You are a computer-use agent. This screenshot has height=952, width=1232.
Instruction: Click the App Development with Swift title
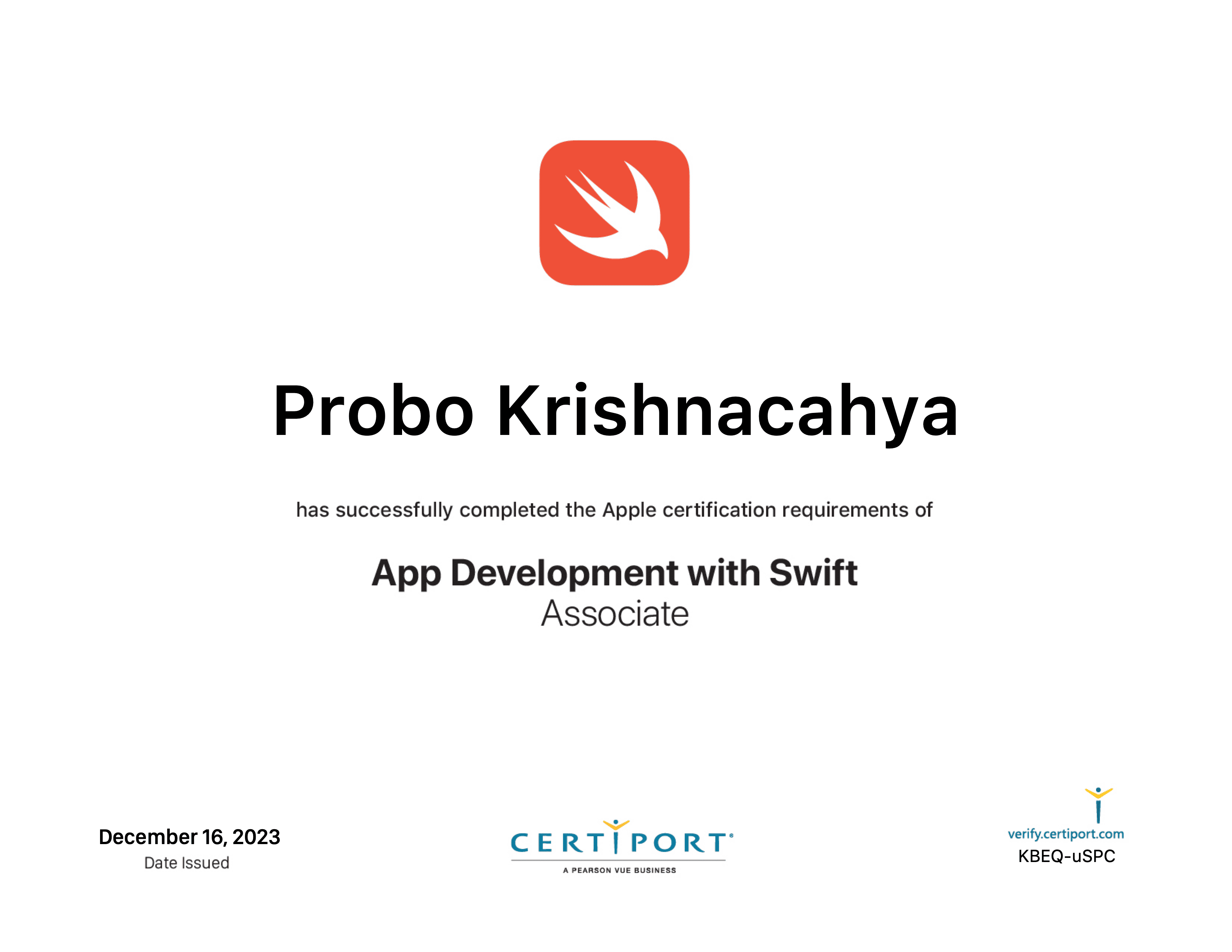point(614,573)
